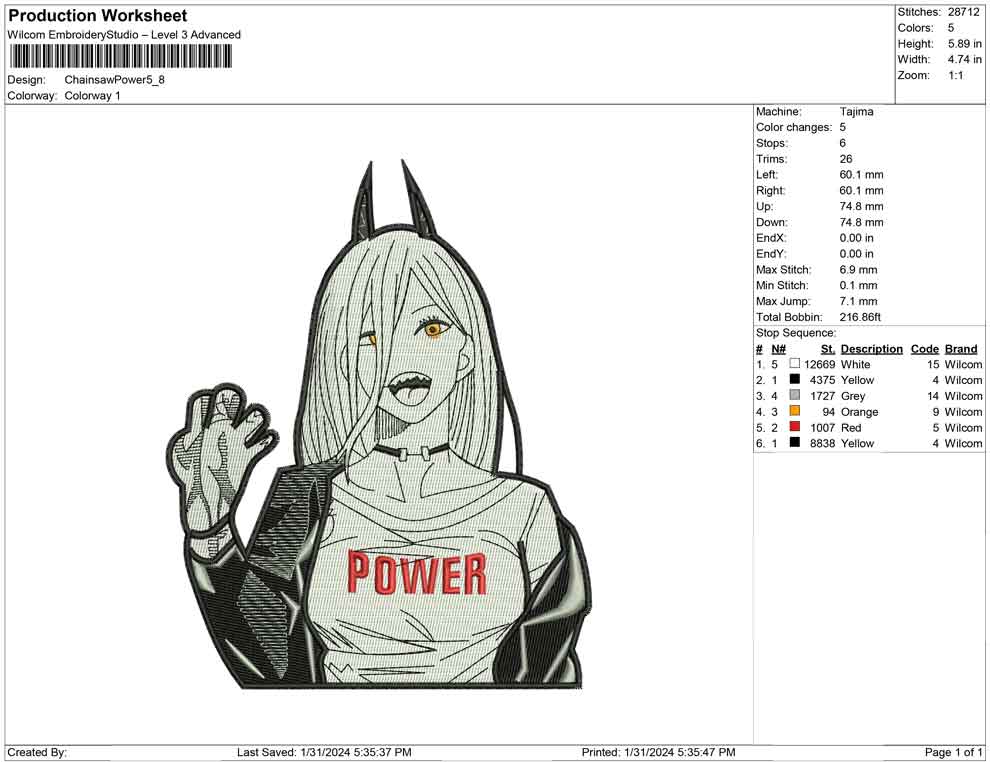Click the Production Worksheet title
990x762 pixels.
97,16
